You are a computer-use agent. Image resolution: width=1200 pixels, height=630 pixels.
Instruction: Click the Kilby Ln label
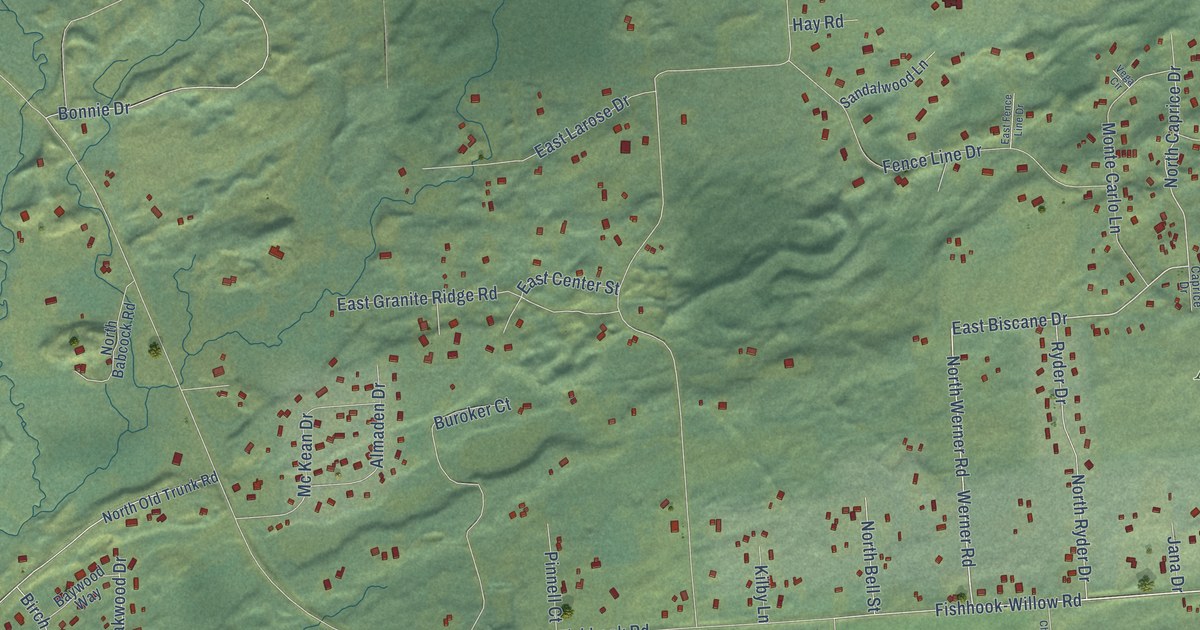pyautogui.click(x=762, y=592)
